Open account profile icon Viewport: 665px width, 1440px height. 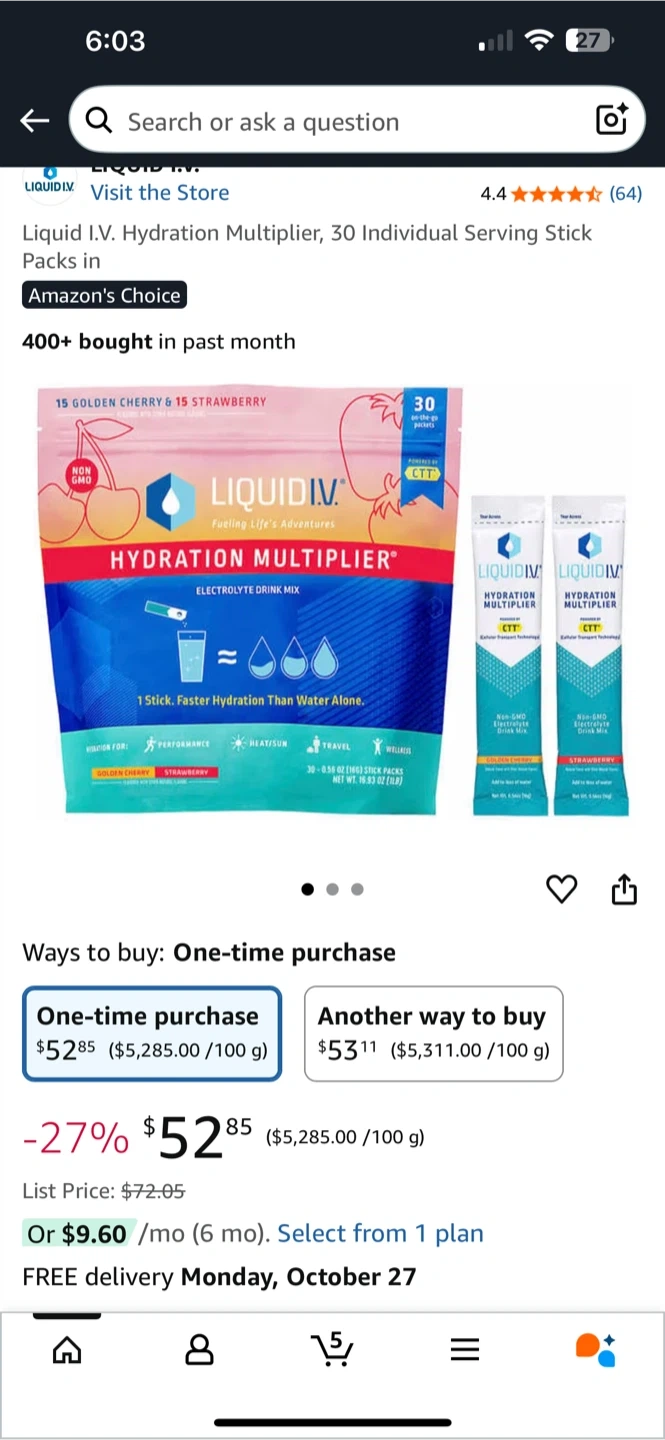(x=200, y=1350)
